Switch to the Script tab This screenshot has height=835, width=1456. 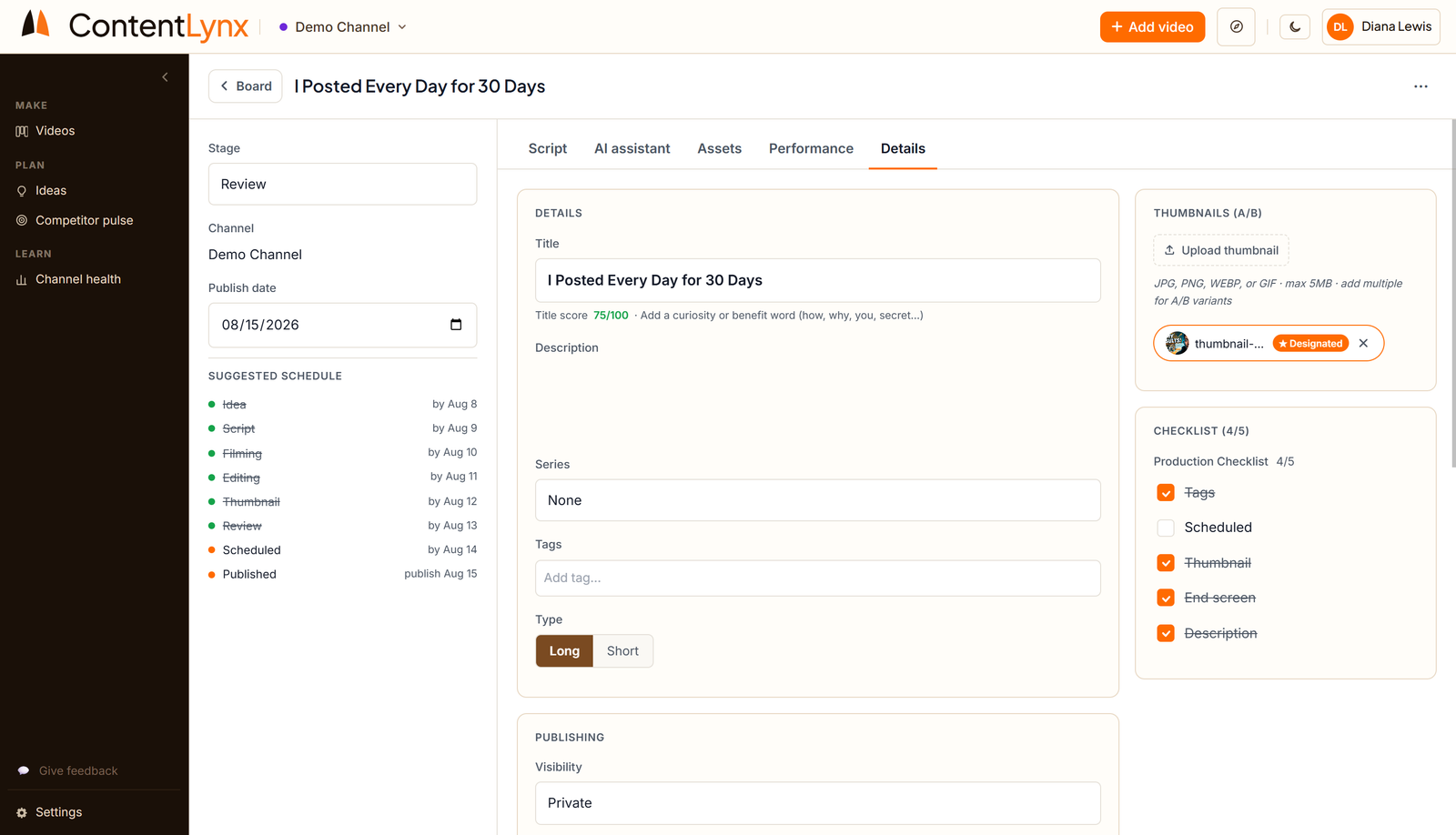(x=548, y=148)
